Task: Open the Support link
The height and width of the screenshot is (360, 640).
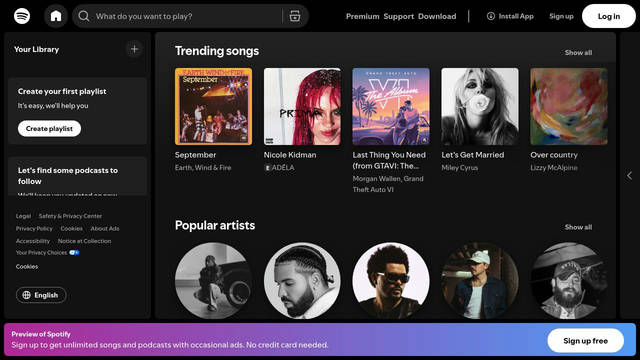Action: pyautogui.click(x=399, y=16)
